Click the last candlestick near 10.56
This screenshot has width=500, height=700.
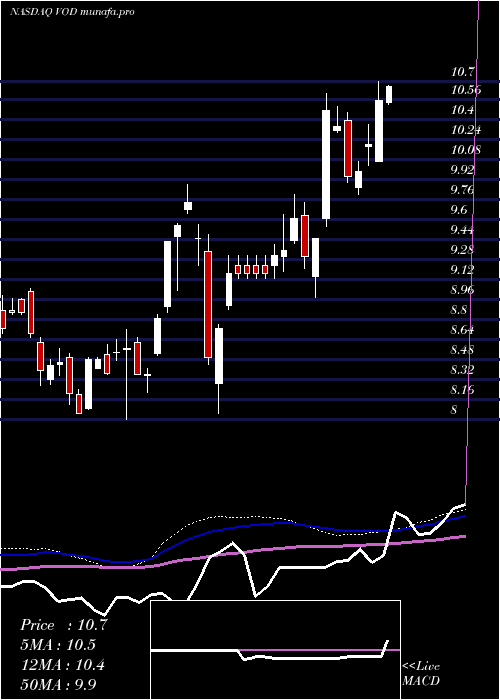pos(389,95)
